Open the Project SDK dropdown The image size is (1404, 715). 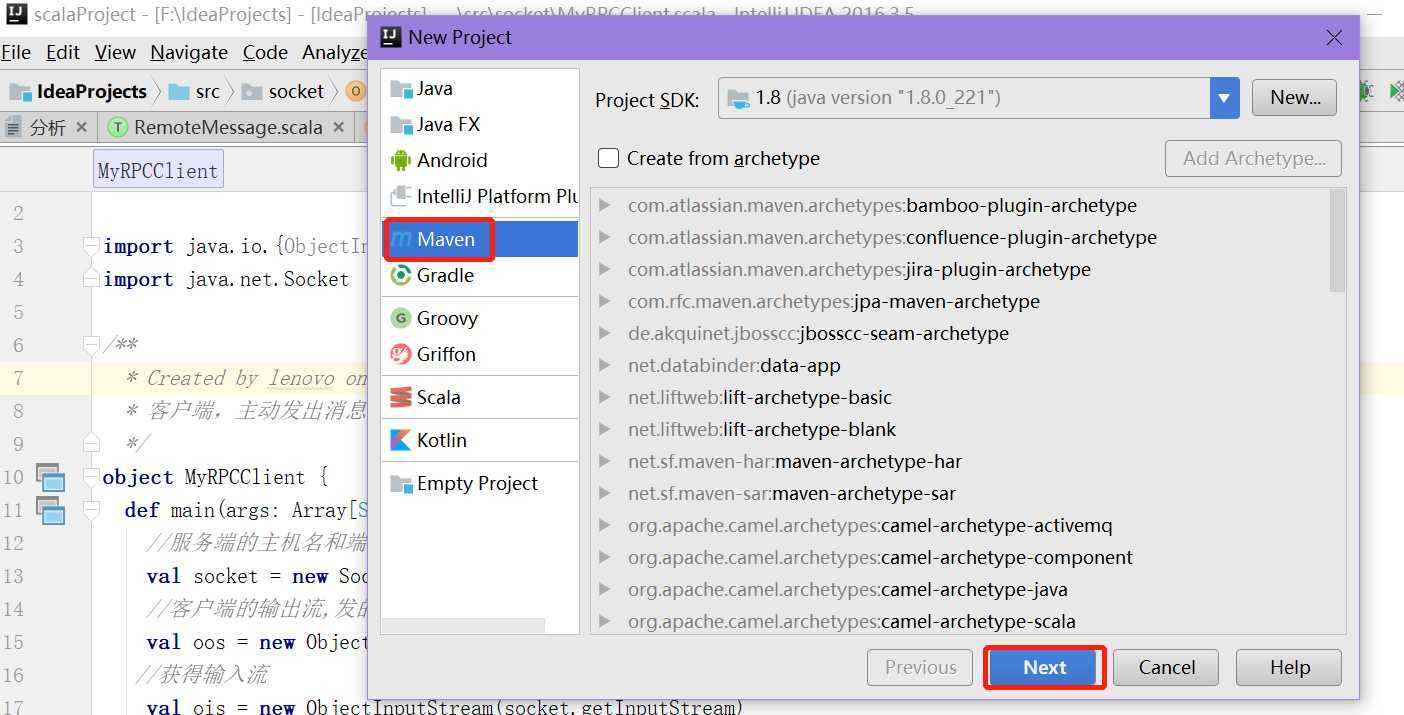(1225, 98)
